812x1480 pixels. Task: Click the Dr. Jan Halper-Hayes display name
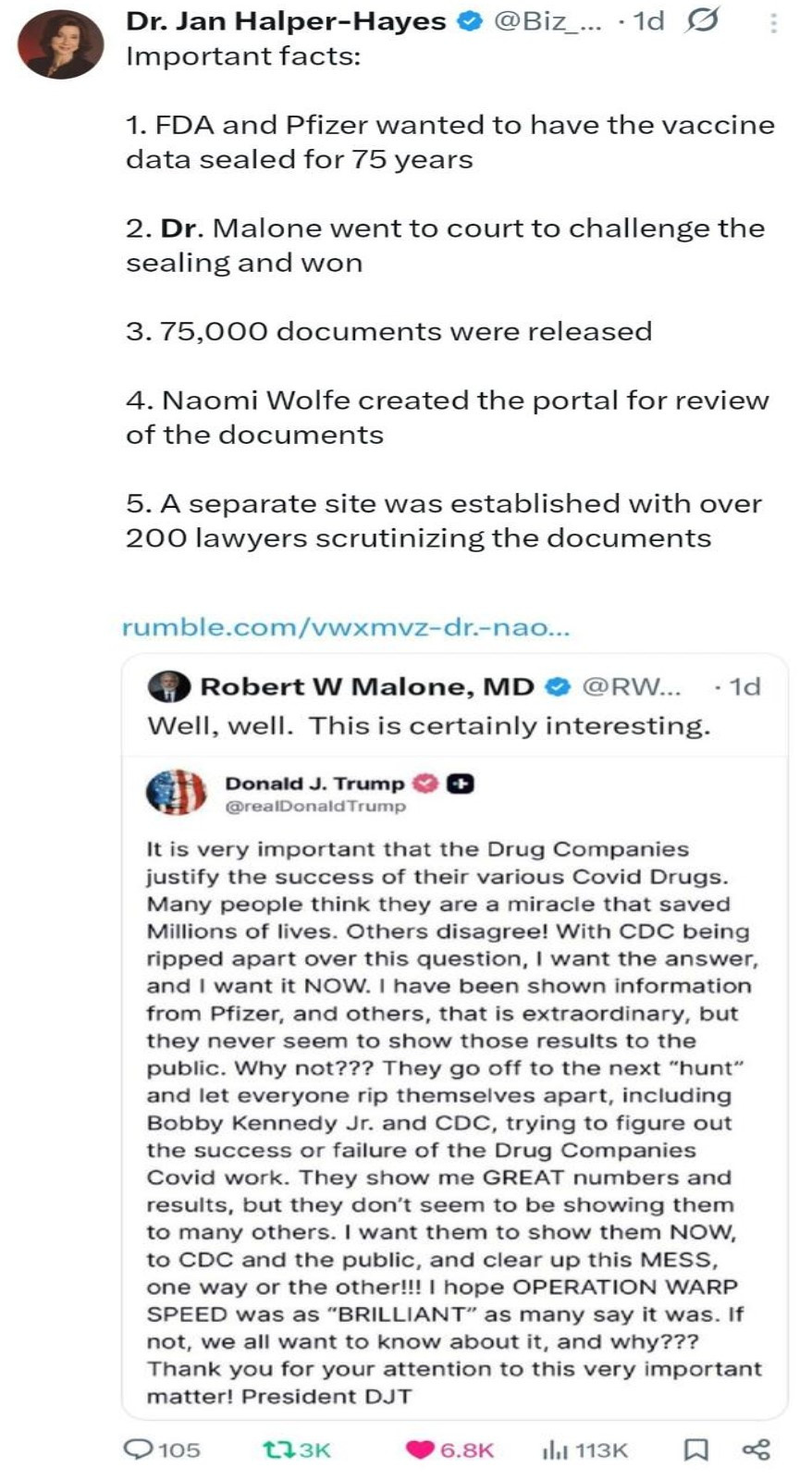(286, 20)
